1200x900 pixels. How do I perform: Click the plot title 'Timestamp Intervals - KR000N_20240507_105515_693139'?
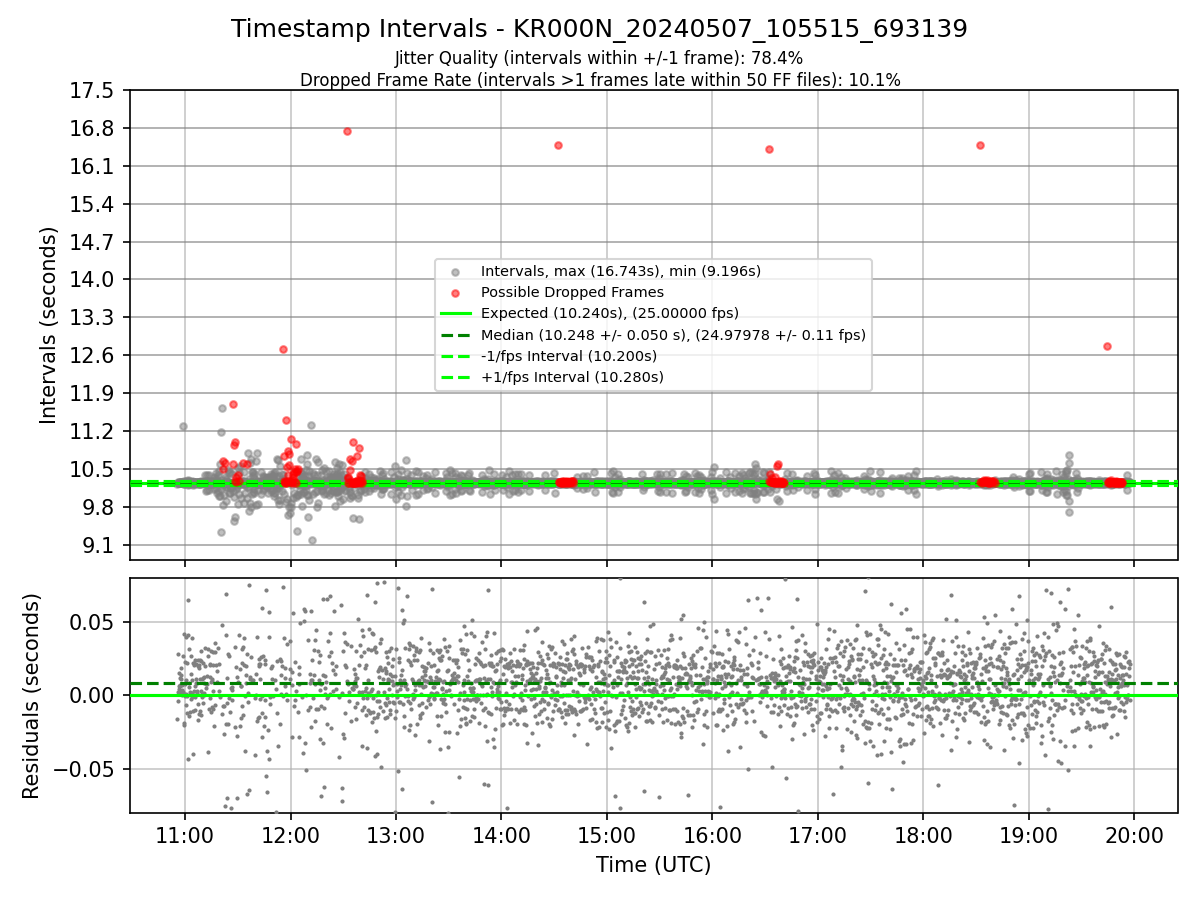pos(599,29)
